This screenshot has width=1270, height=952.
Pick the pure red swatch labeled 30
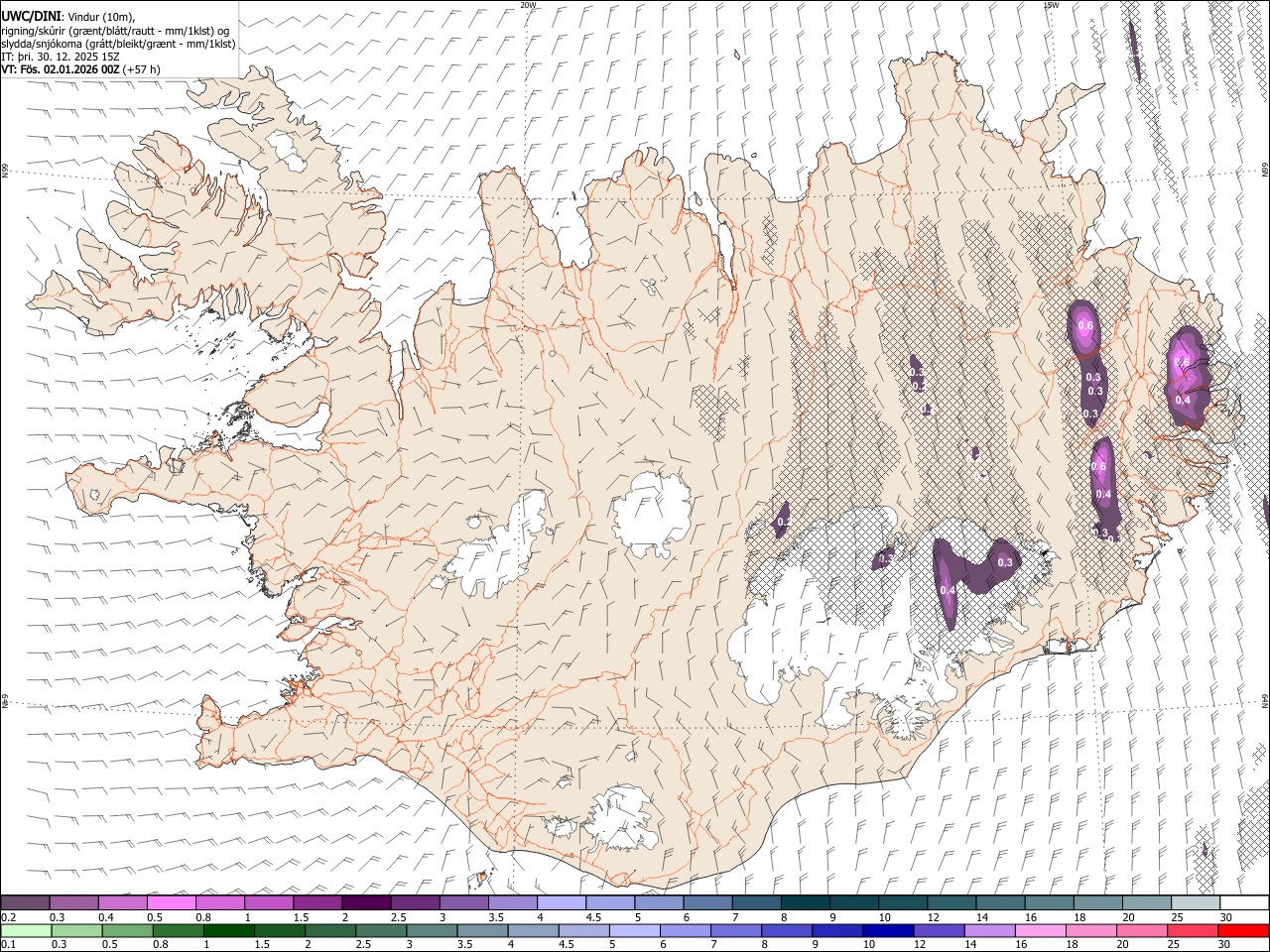pos(1244,930)
